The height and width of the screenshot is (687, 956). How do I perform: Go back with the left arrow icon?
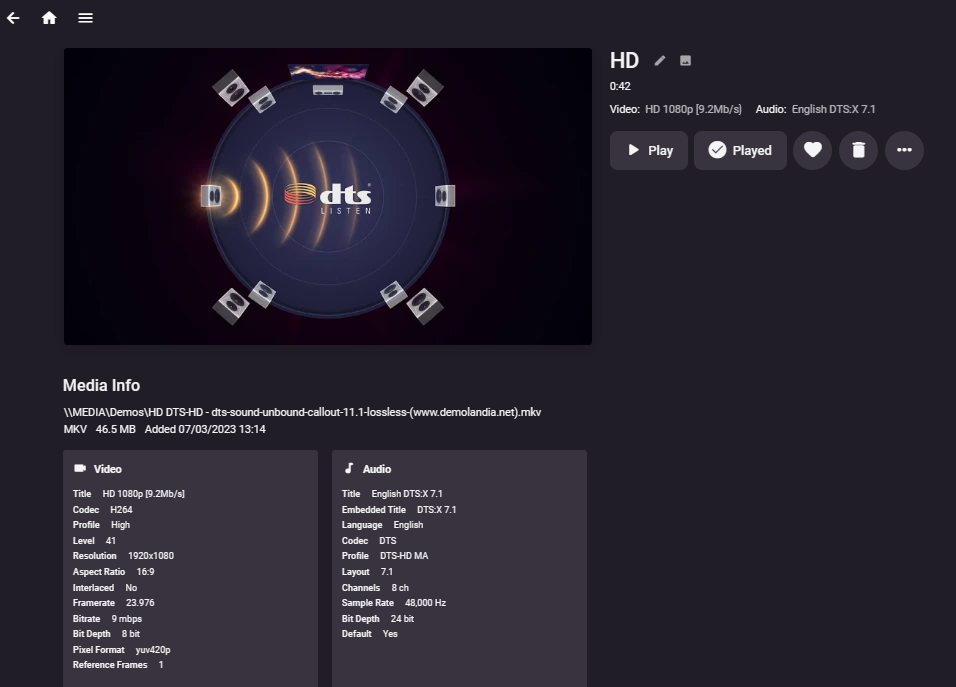click(13, 18)
